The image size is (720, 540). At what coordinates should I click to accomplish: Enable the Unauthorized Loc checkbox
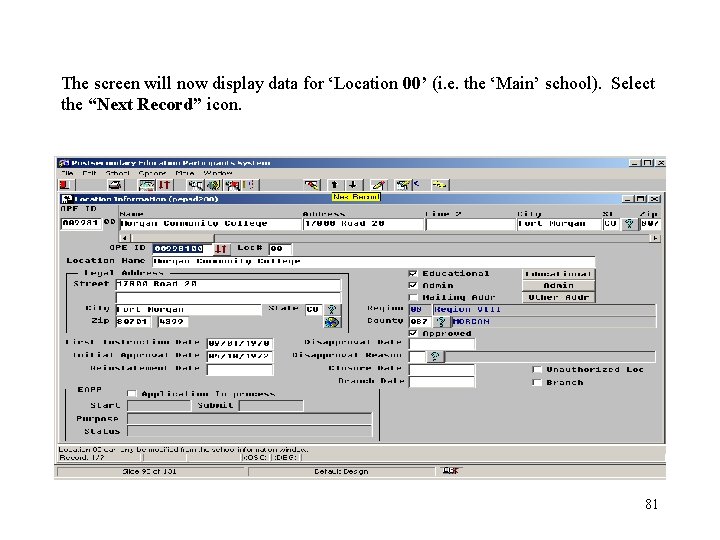pyautogui.click(x=536, y=370)
